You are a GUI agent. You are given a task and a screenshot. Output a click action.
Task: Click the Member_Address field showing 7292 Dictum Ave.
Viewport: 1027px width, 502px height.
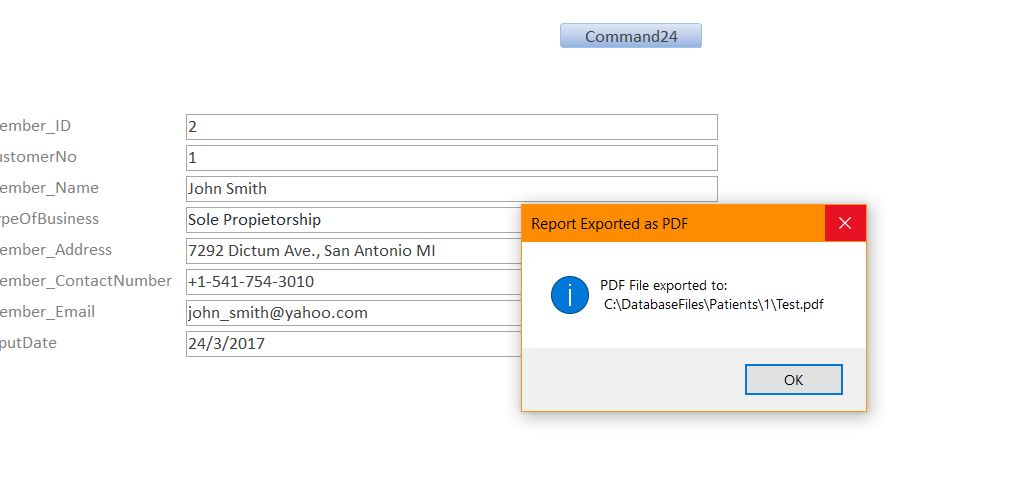352,251
